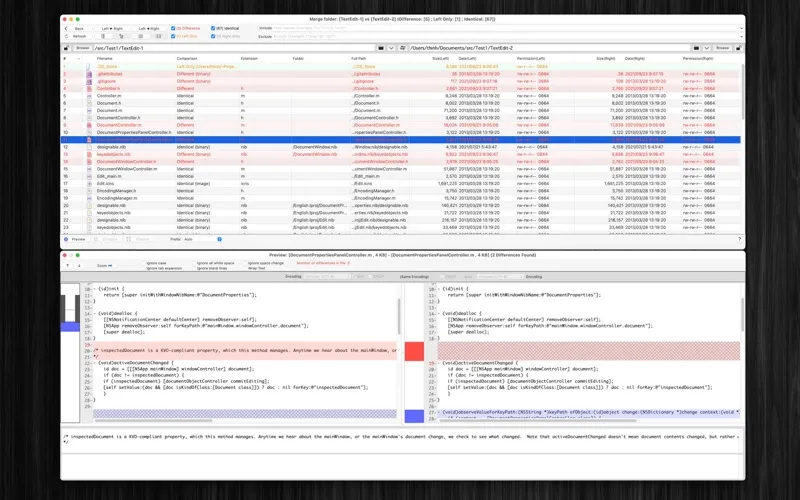This screenshot has width=800, height=500.
Task: Enable Ignore tab expansion option
Action: (164, 268)
